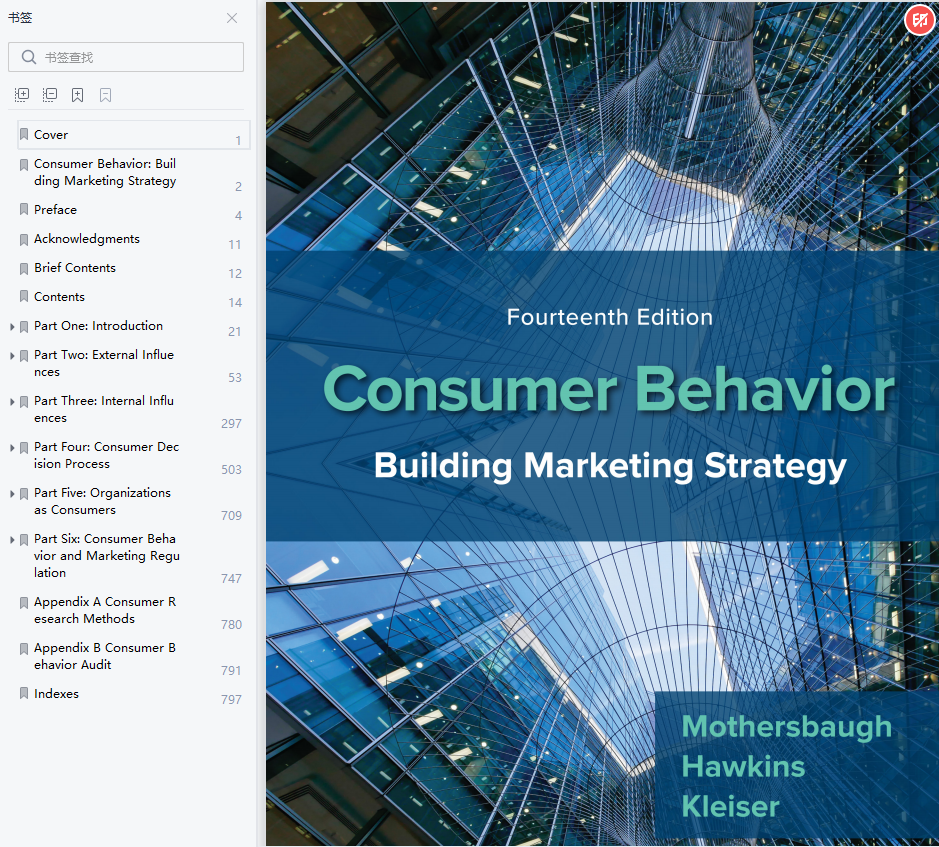Jump to the Indexes bookmark
The image size is (939, 847).
(x=56, y=694)
